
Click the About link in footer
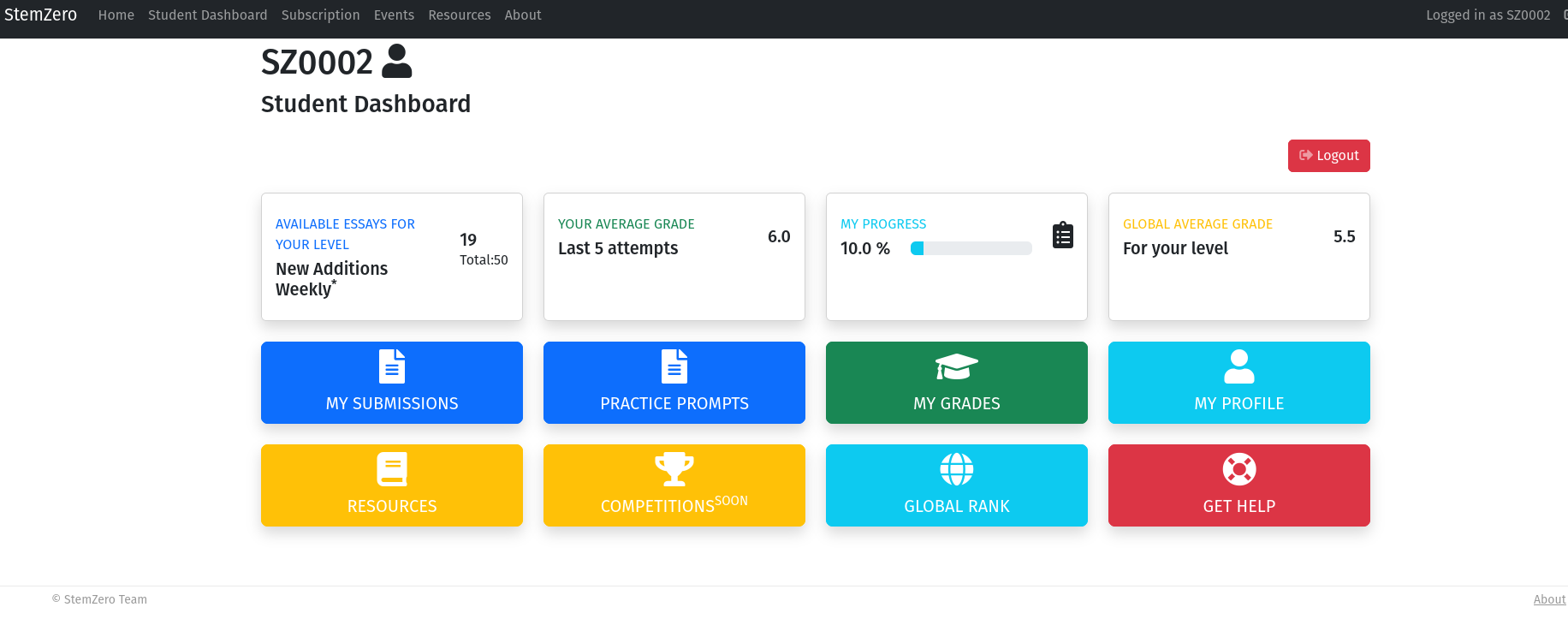pos(1550,599)
